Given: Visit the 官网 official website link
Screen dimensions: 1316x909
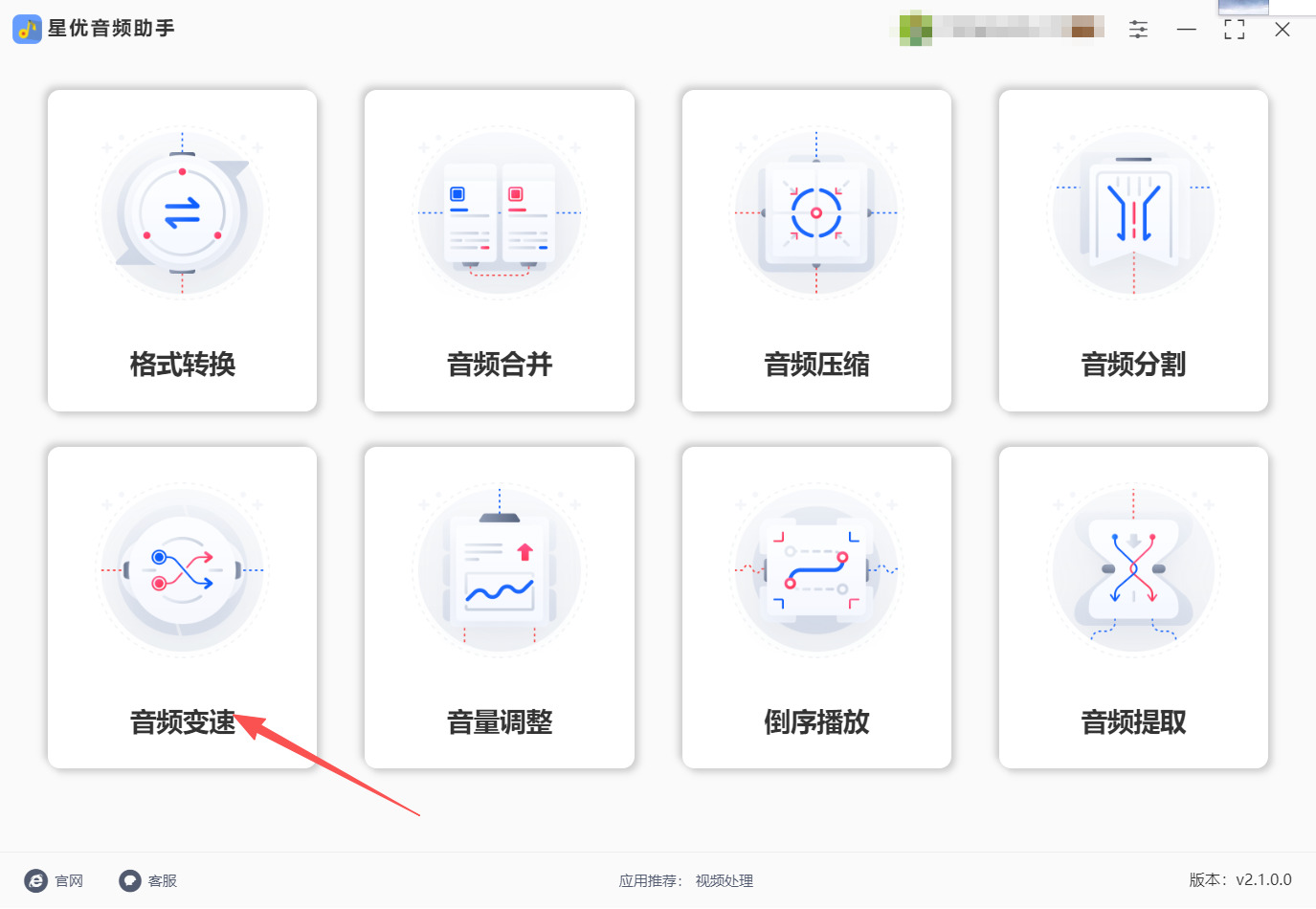Looking at the screenshot, I should [x=55, y=880].
